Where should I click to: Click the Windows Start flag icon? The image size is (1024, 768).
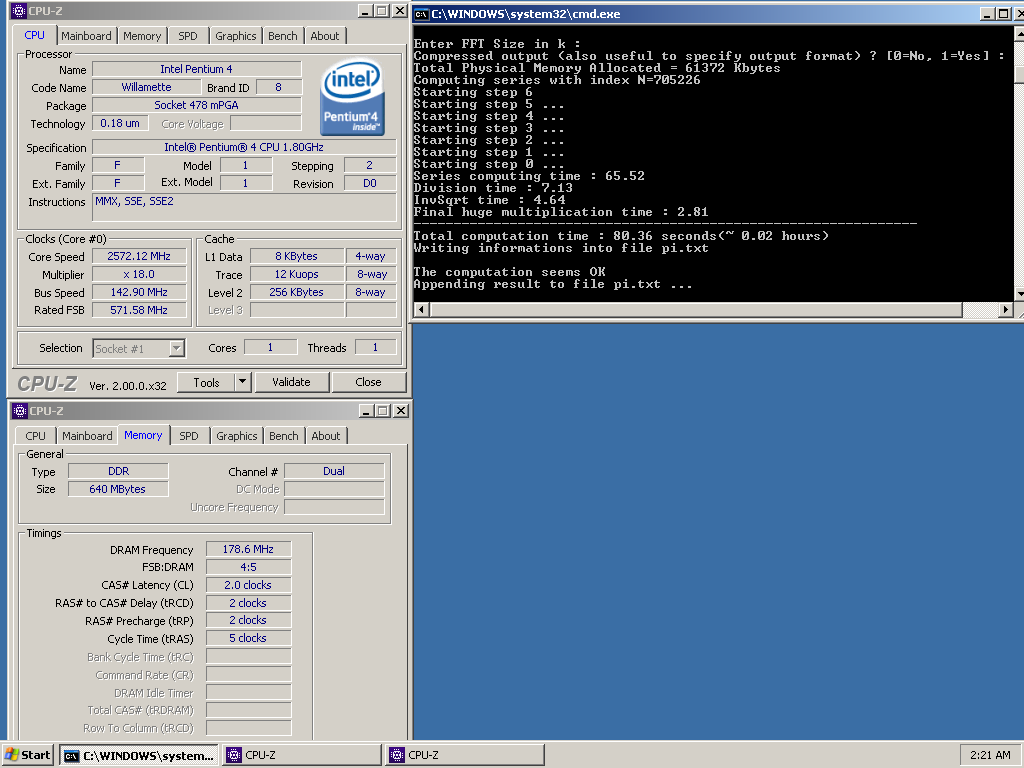click(11, 755)
